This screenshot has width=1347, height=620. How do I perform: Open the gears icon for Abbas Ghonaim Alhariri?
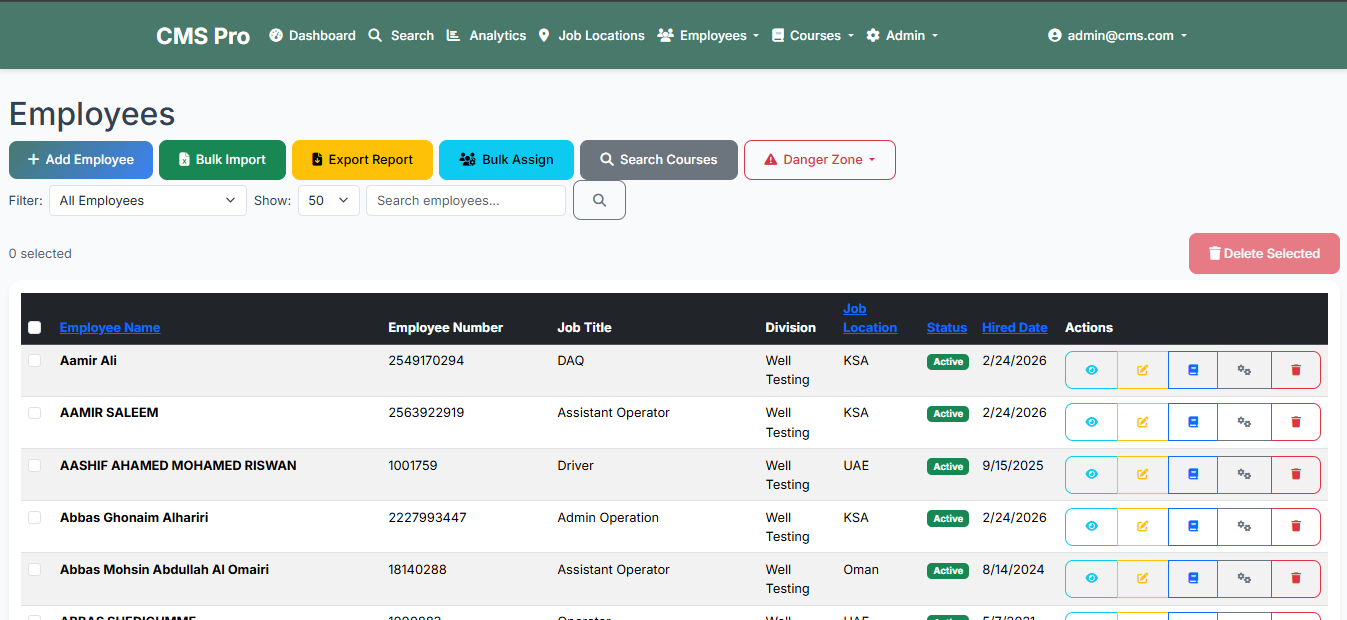click(x=1244, y=526)
